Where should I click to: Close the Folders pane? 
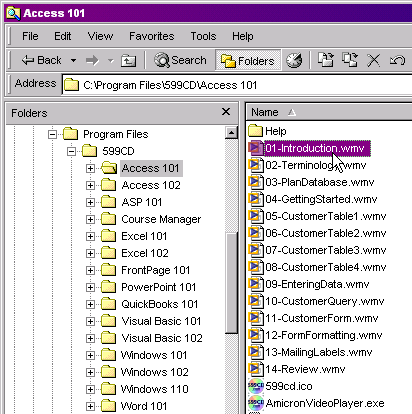point(226,112)
